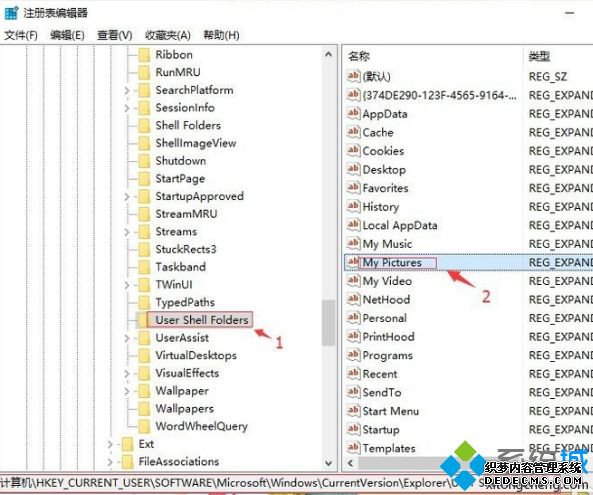
Task: Select the SendTo value name
Action: [x=382, y=393]
